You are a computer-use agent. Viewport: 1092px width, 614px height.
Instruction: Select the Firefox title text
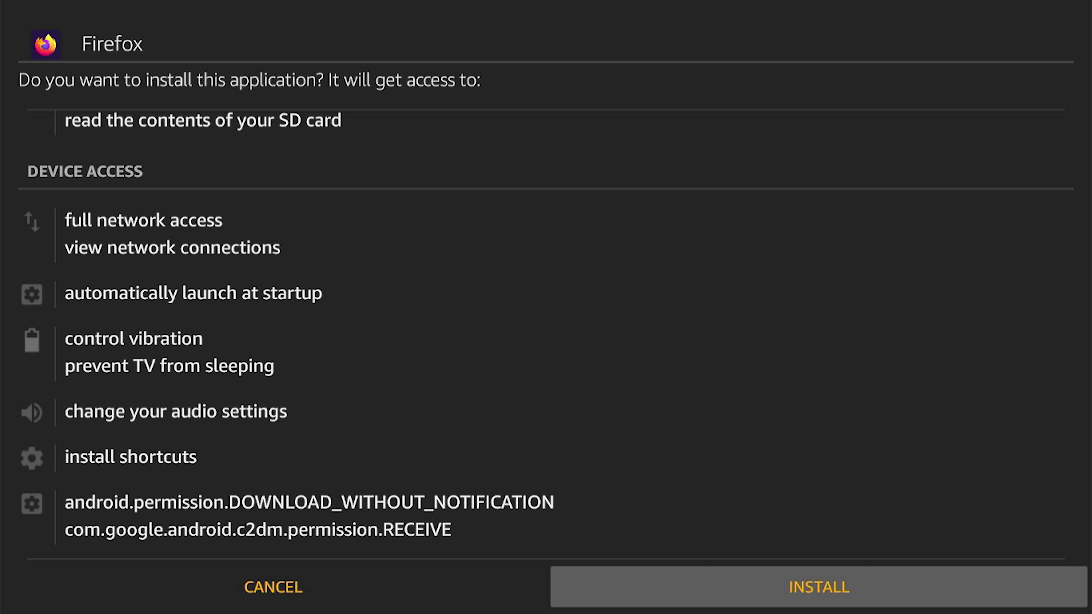[112, 44]
